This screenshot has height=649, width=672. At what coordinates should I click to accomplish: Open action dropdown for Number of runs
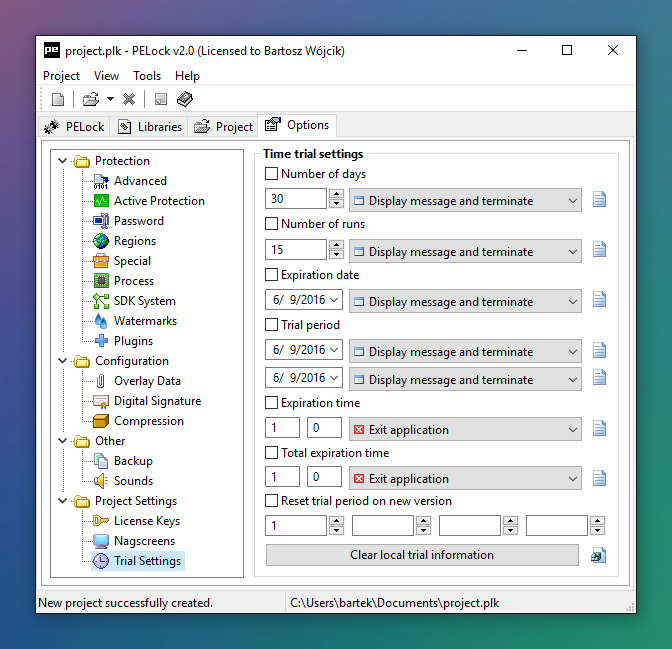(x=465, y=252)
